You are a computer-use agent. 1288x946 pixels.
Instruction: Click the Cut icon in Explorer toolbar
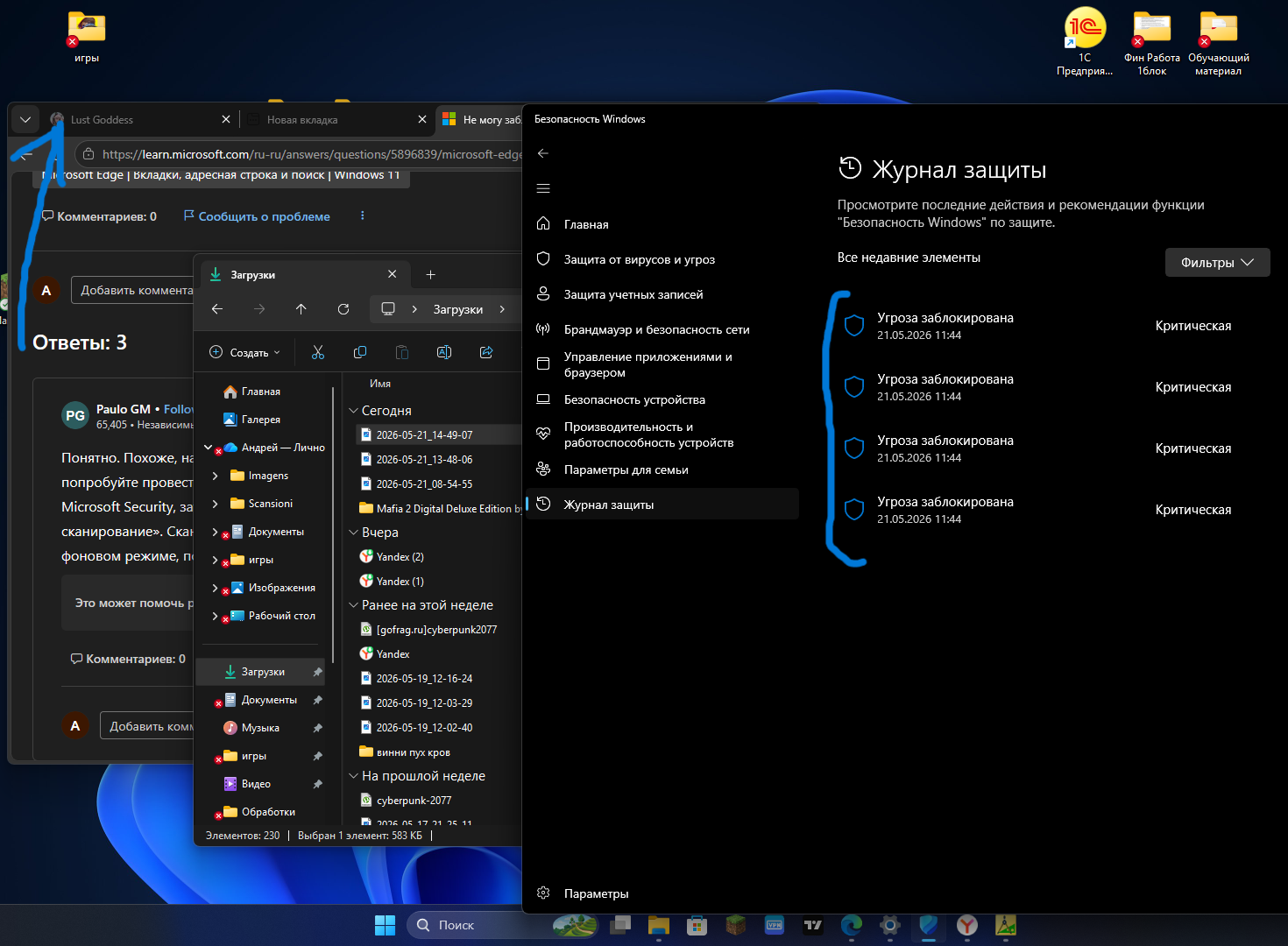(x=318, y=352)
